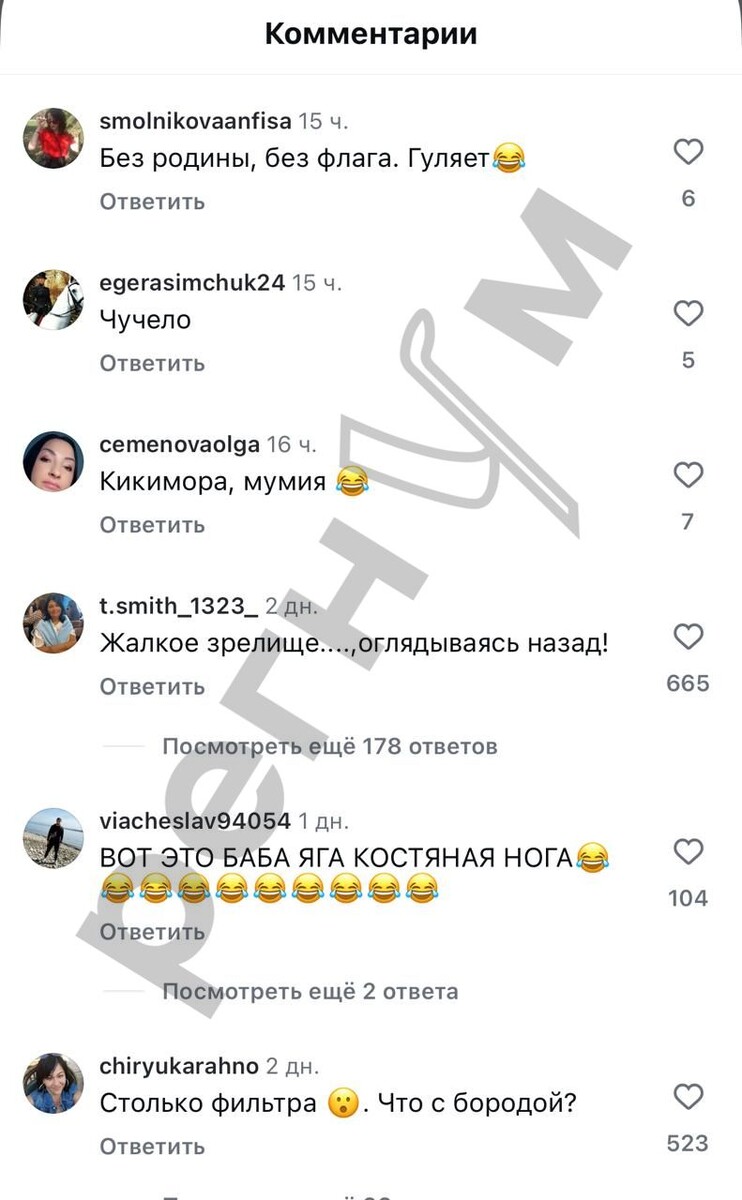742x1200 pixels.
Task: Reply to the Чучело comment
Action: pyautogui.click(x=152, y=363)
